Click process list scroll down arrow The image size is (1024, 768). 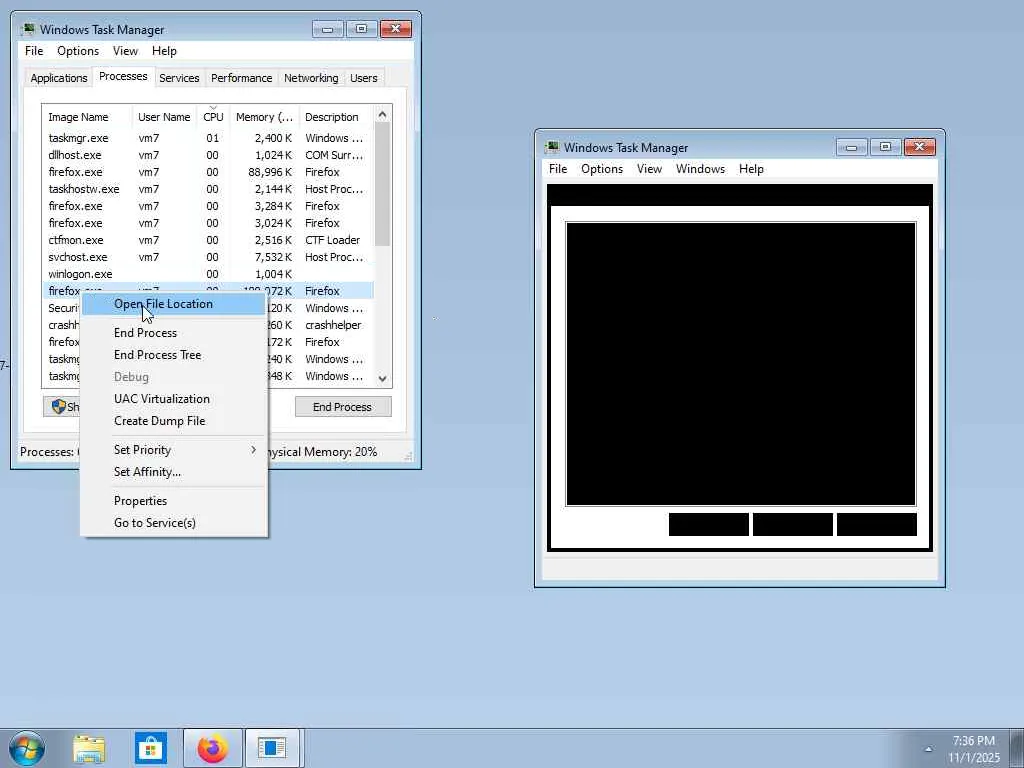[x=383, y=379]
